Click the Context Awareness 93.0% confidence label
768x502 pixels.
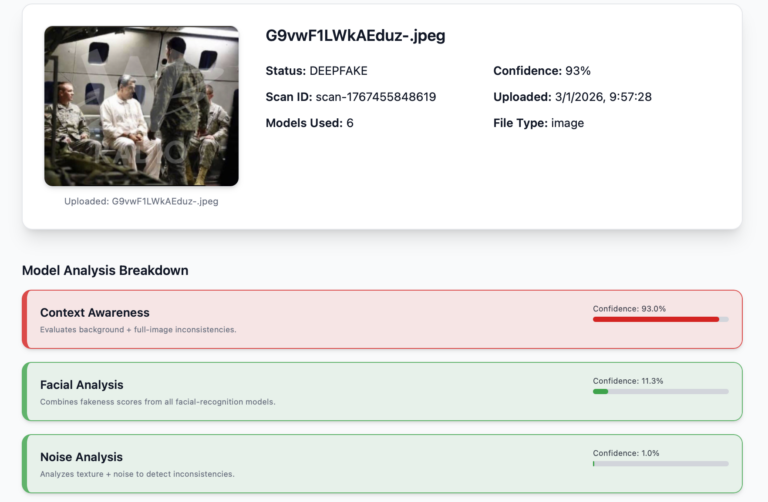(629, 308)
